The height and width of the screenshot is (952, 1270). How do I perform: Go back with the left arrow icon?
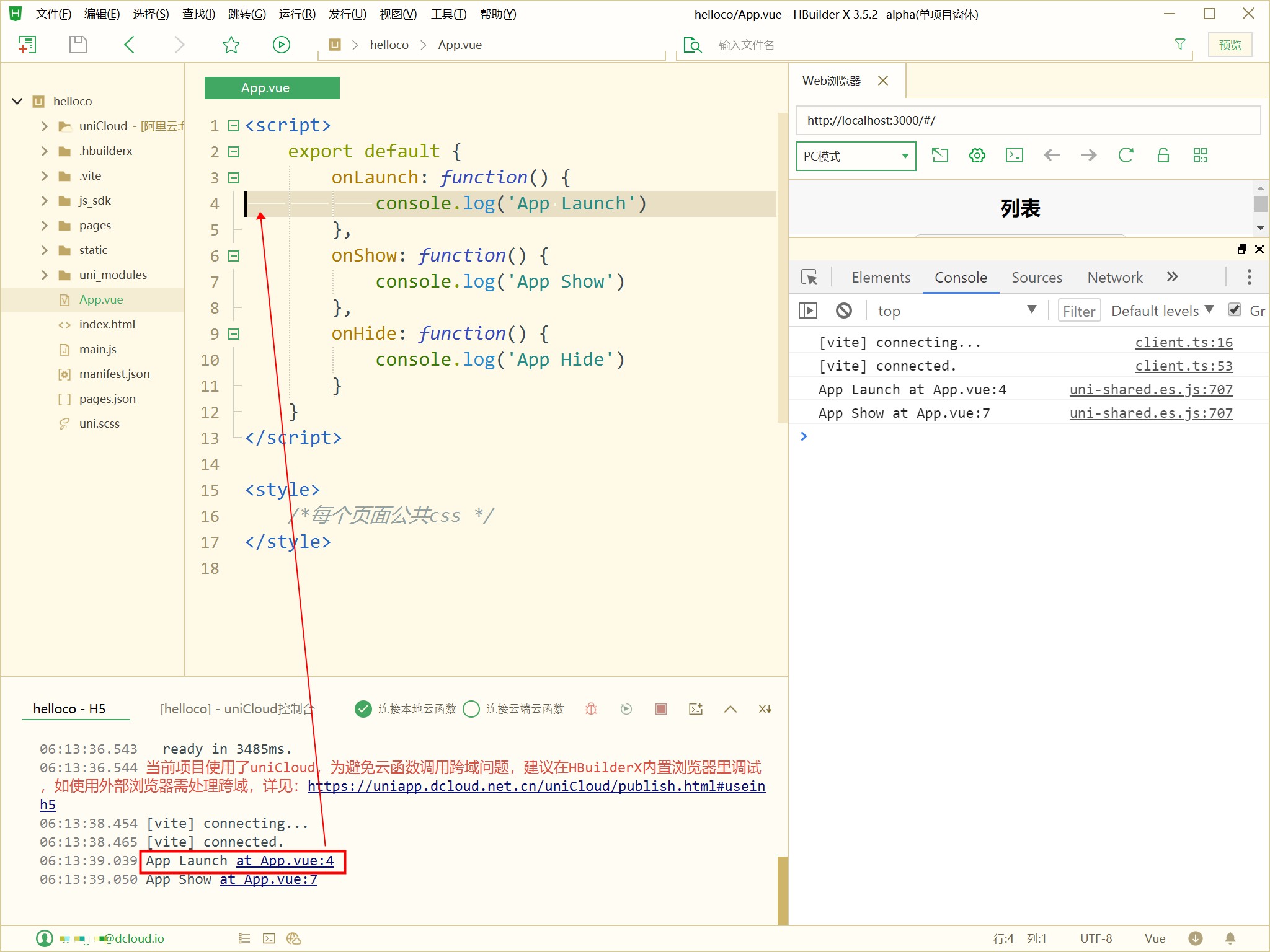[x=129, y=45]
